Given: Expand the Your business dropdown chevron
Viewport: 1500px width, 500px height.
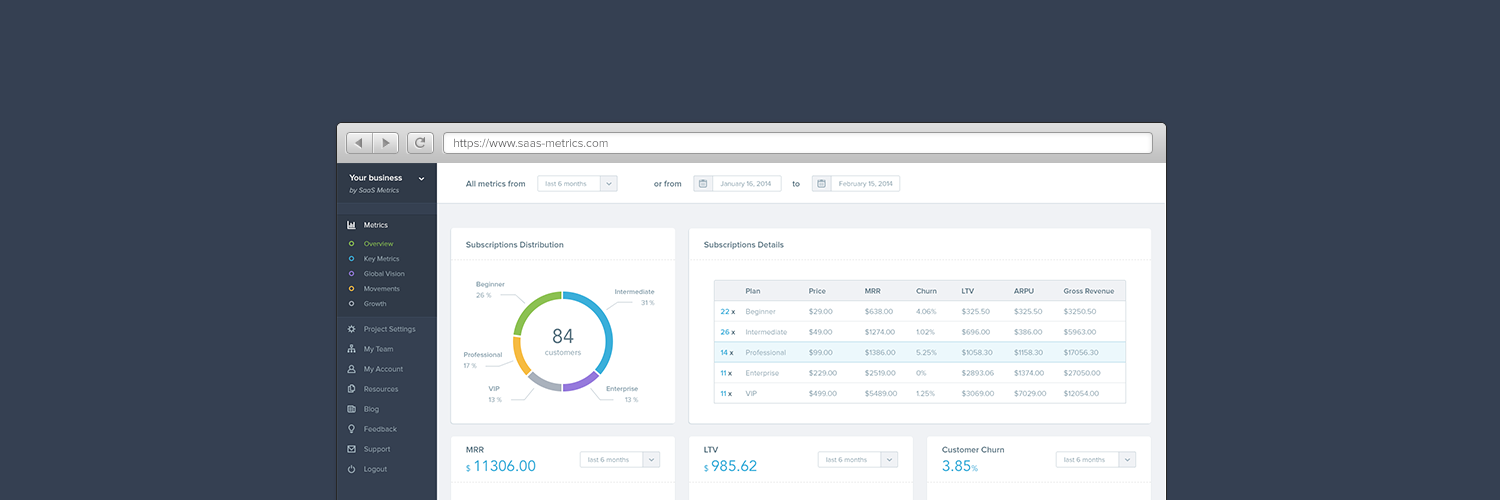Looking at the screenshot, I should (x=421, y=178).
